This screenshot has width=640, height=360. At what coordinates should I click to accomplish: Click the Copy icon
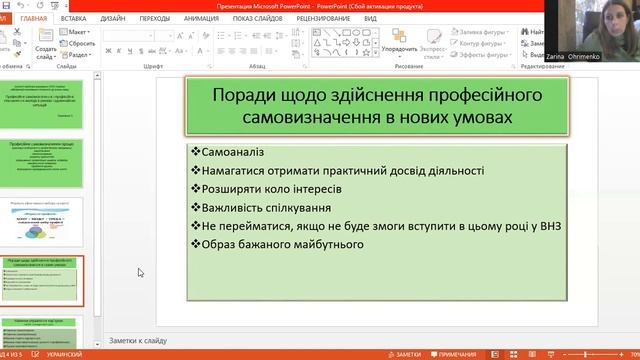(17, 42)
